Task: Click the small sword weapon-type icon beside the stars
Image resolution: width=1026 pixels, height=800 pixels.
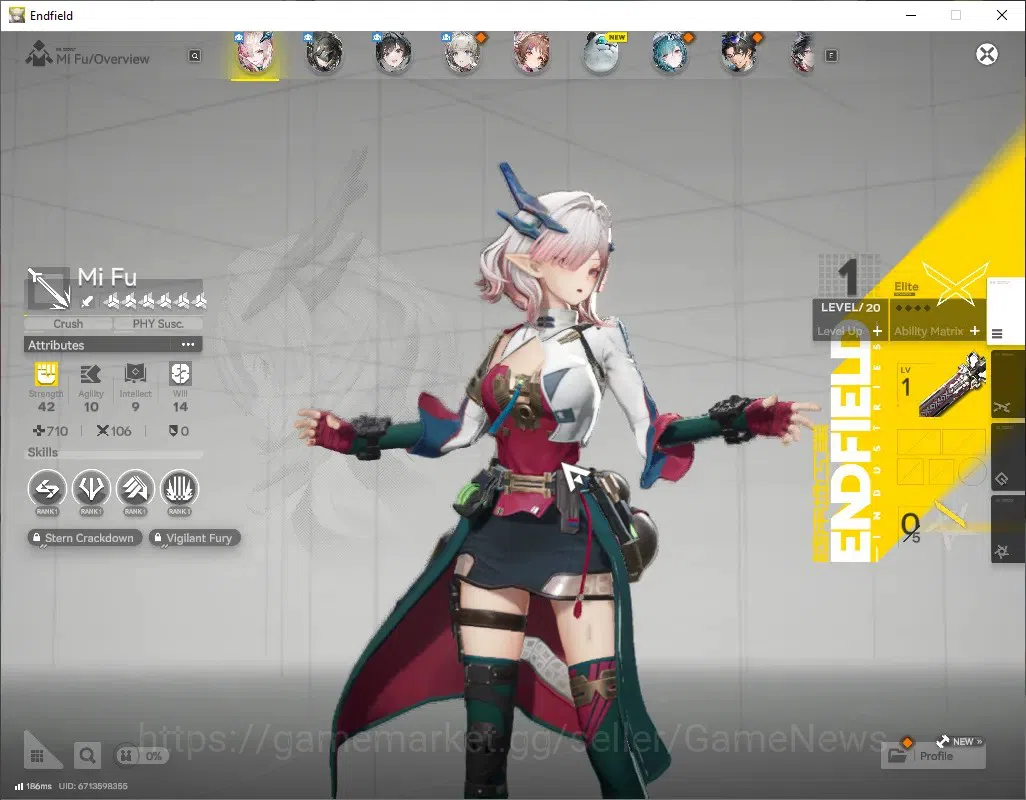Action: tap(86, 302)
